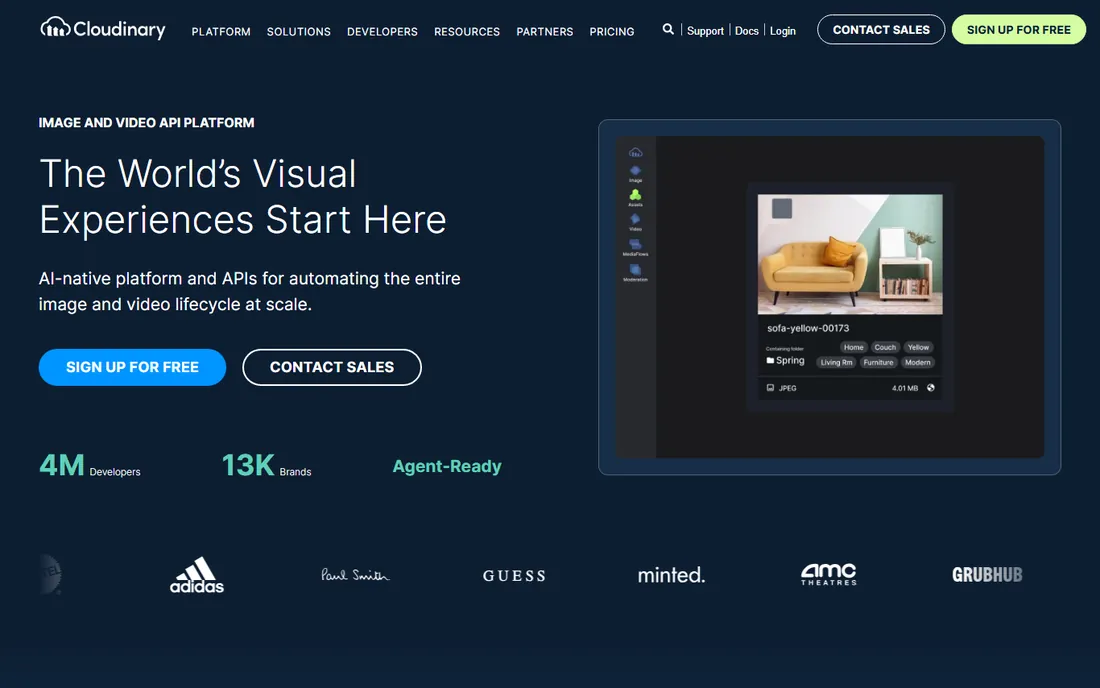Click the Home tag chip
1100x688 pixels.
[x=854, y=347]
